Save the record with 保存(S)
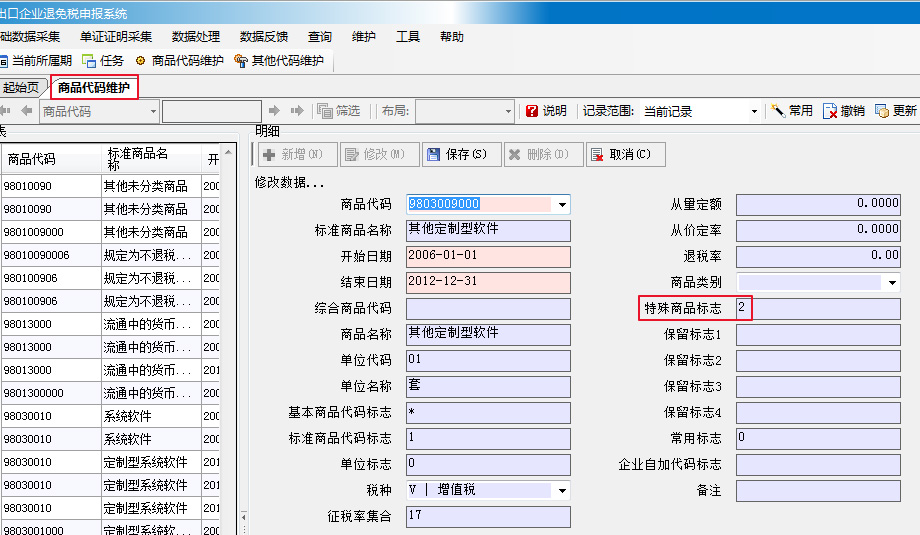The height and width of the screenshot is (535, 920). pos(462,154)
